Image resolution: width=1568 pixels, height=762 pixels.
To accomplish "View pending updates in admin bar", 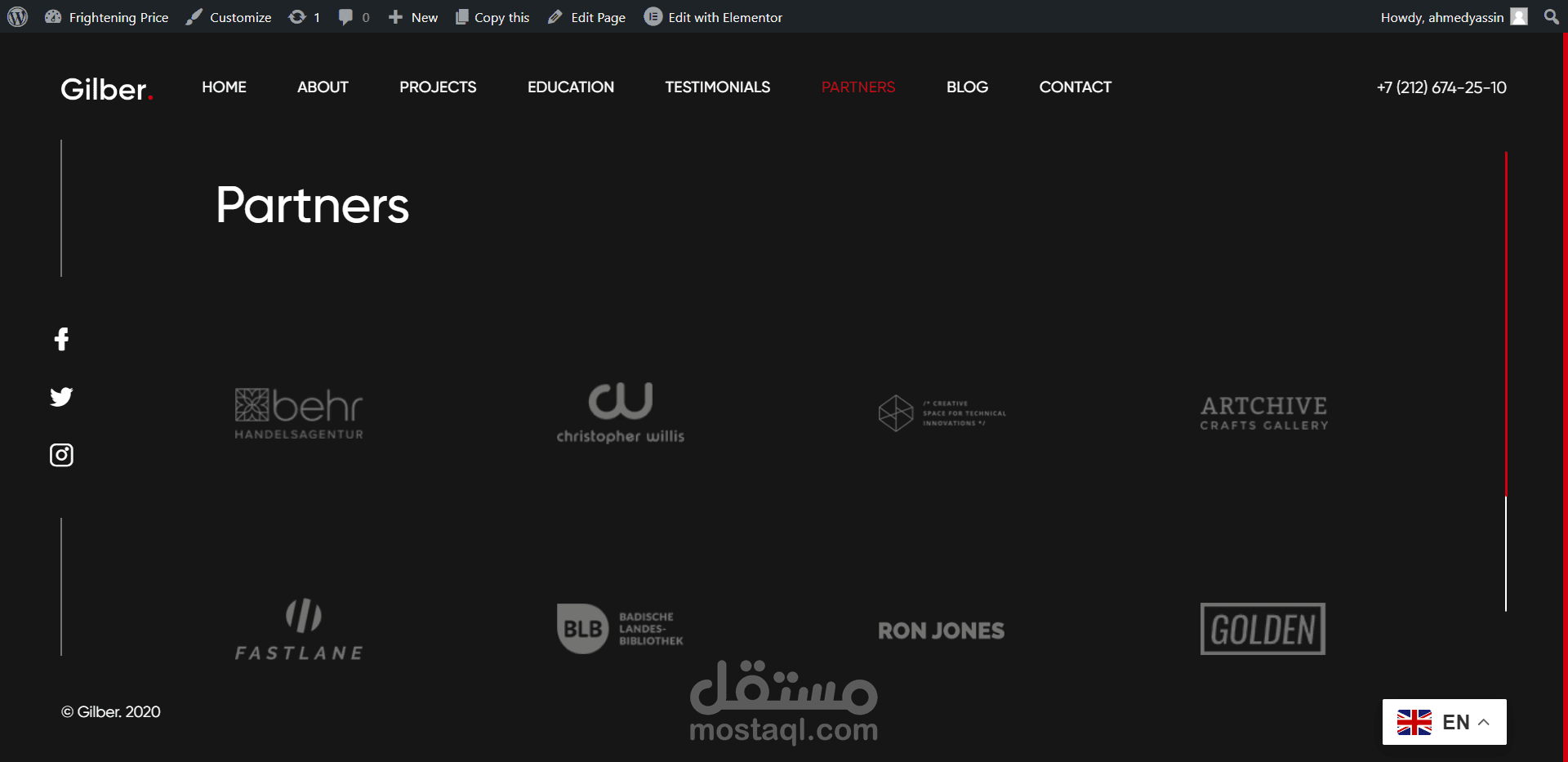I will (304, 17).
